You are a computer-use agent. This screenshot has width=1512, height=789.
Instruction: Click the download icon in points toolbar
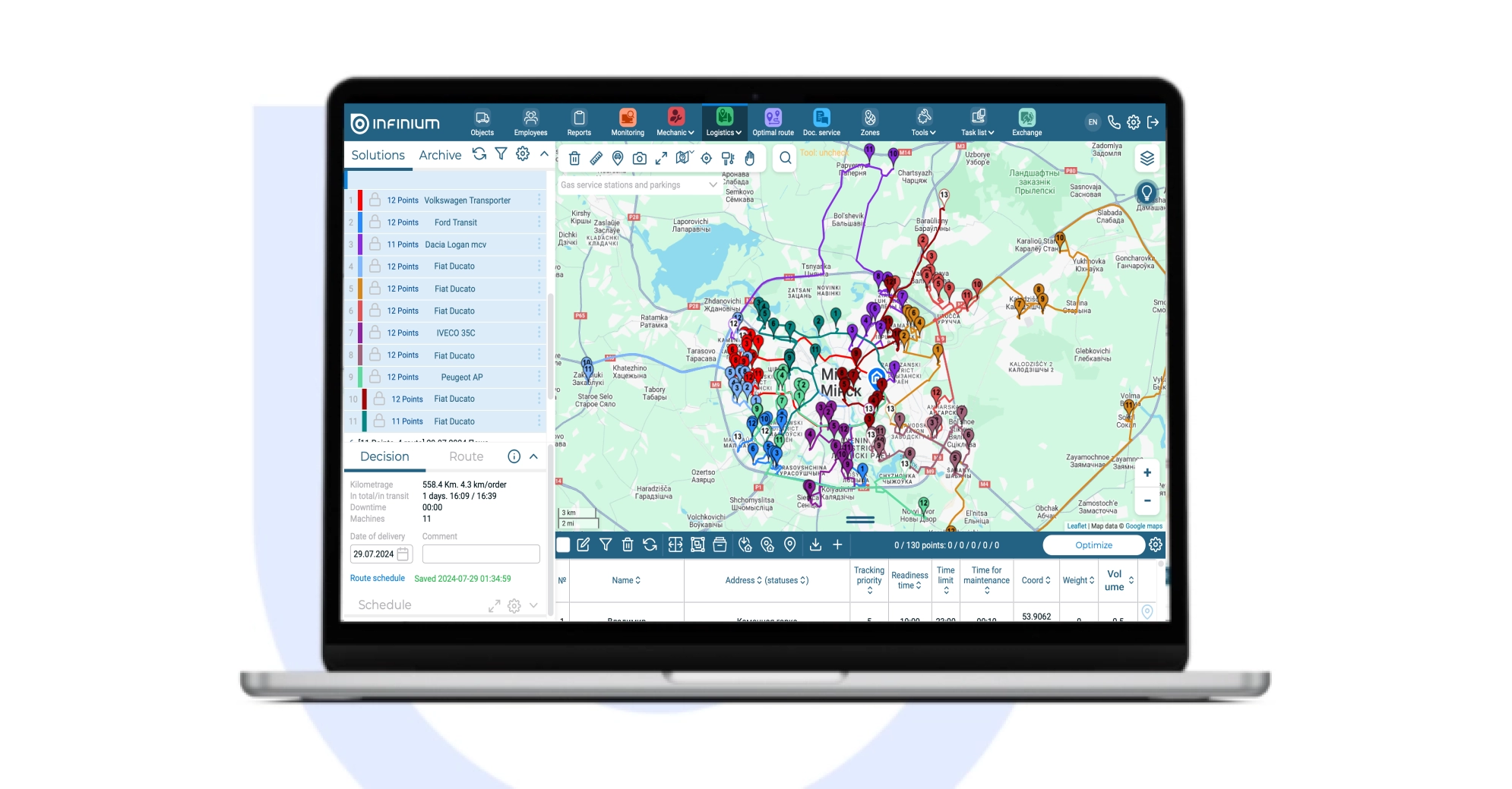pyautogui.click(x=815, y=544)
